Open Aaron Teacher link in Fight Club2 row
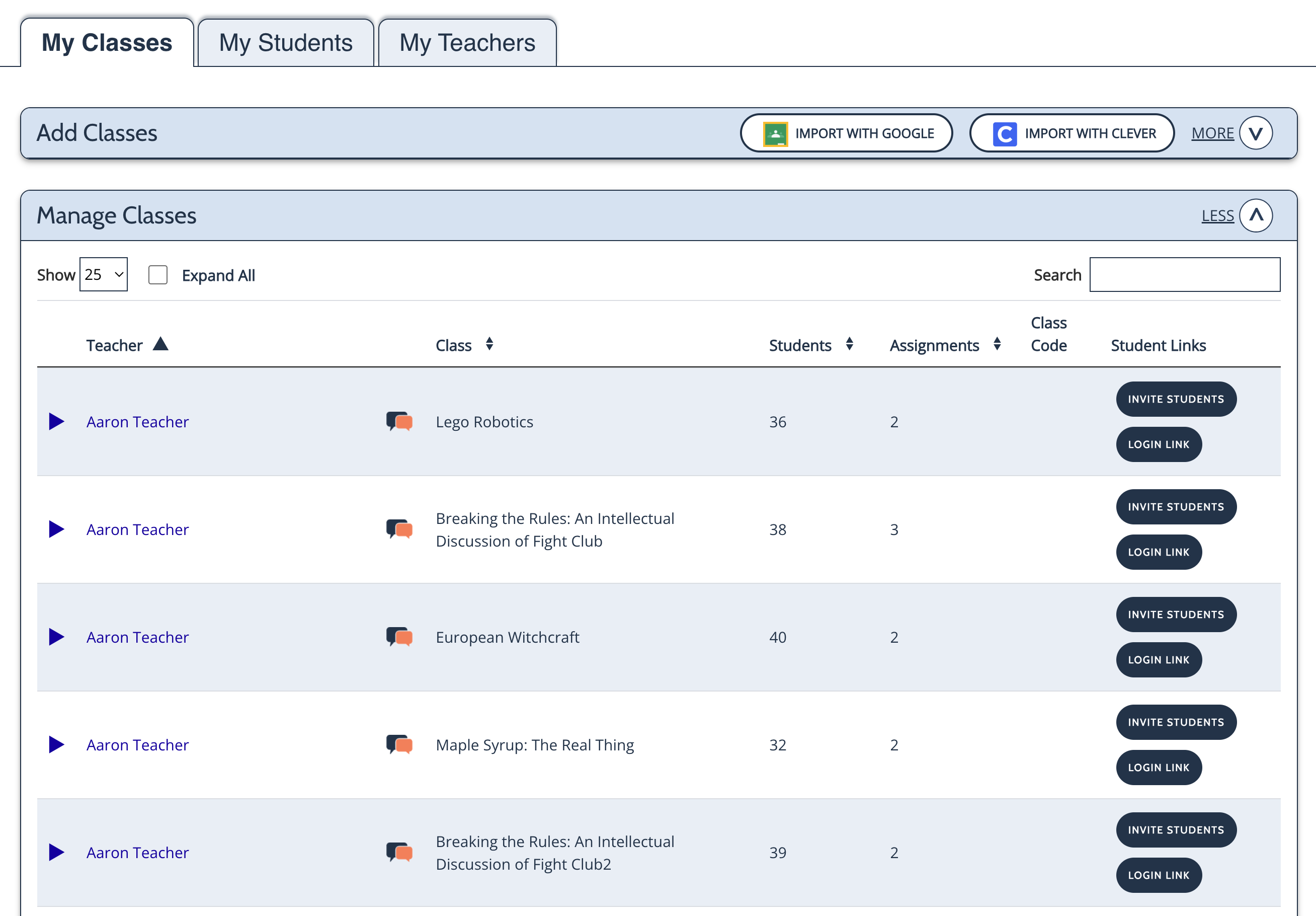 (137, 853)
